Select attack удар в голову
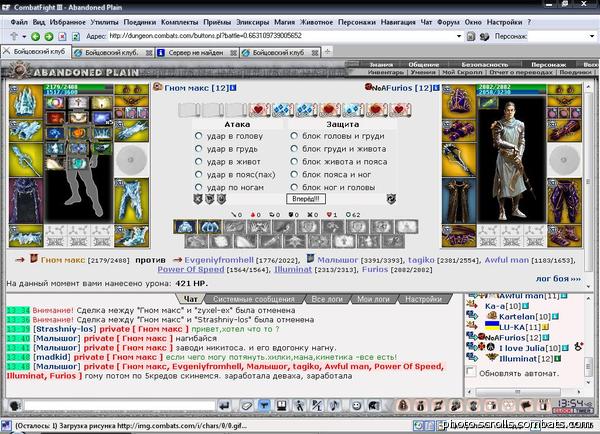Screen dimensions: 600x434 coord(198,136)
